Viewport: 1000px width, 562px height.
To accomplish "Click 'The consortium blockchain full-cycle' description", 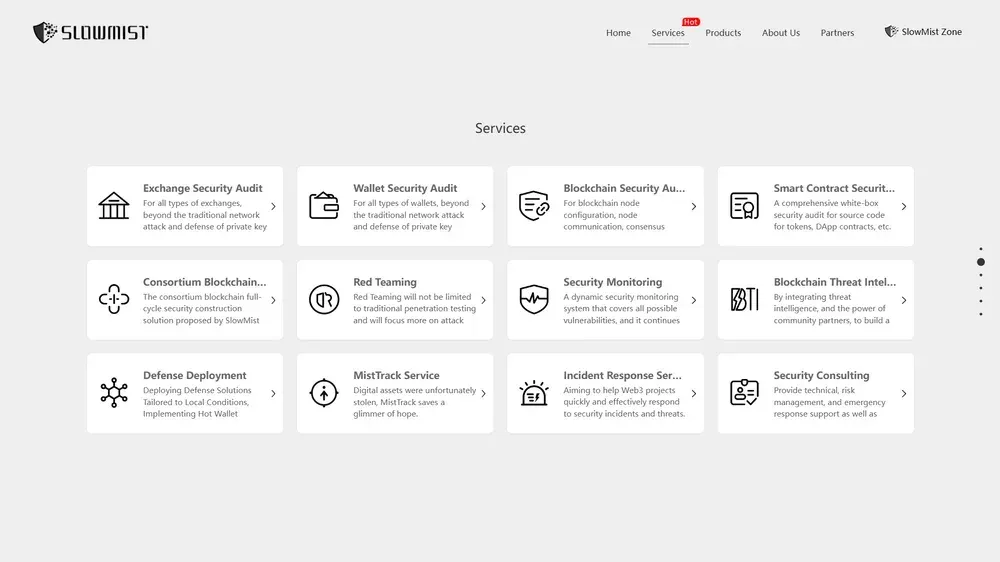I will click(204, 309).
